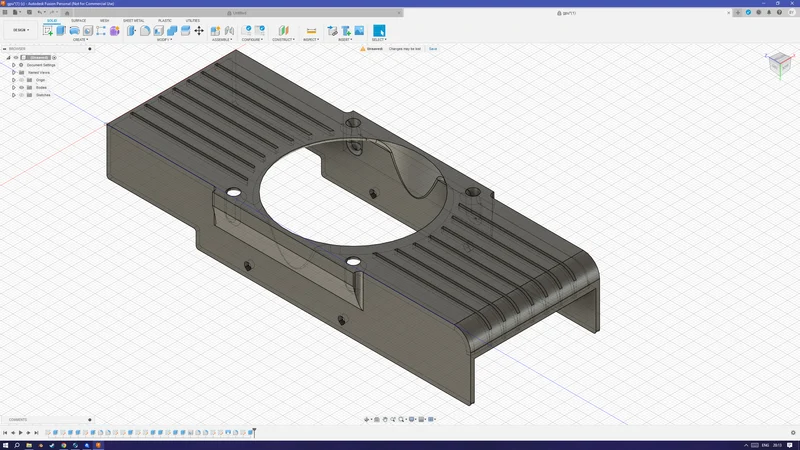Select the Shell tool
This screenshot has height=450, width=800.
[x=159, y=31]
